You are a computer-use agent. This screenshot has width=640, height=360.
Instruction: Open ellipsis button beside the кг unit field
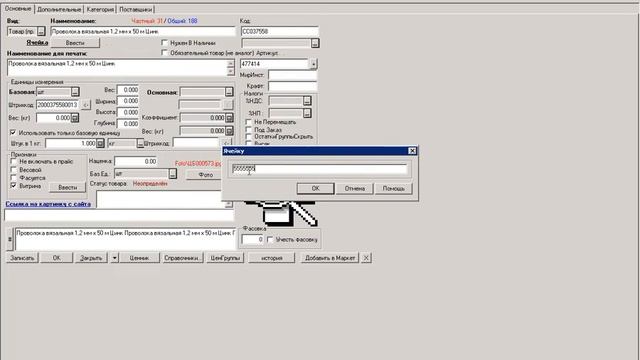(x=140, y=144)
